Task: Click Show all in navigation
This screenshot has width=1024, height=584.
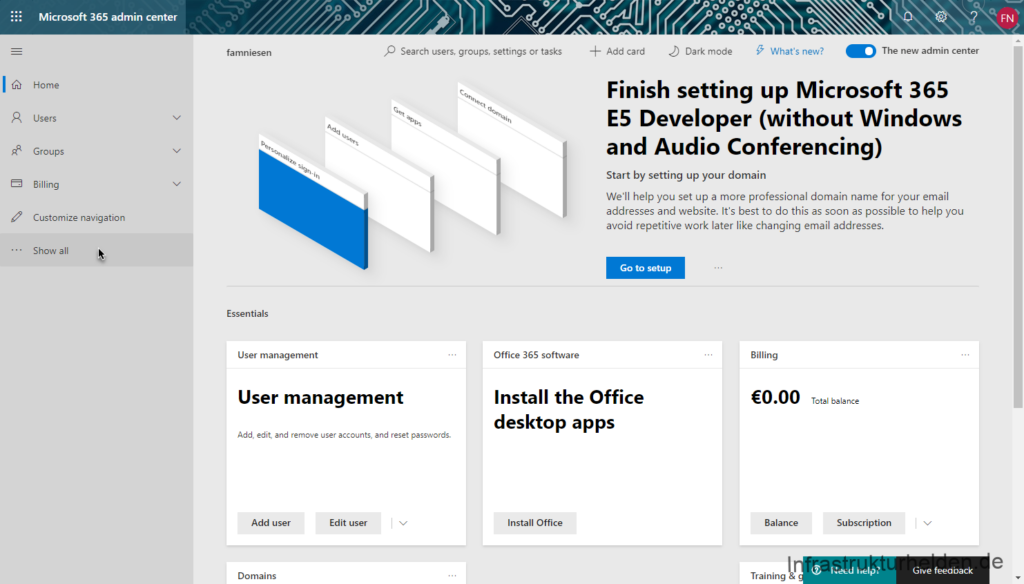Action: tap(97, 250)
